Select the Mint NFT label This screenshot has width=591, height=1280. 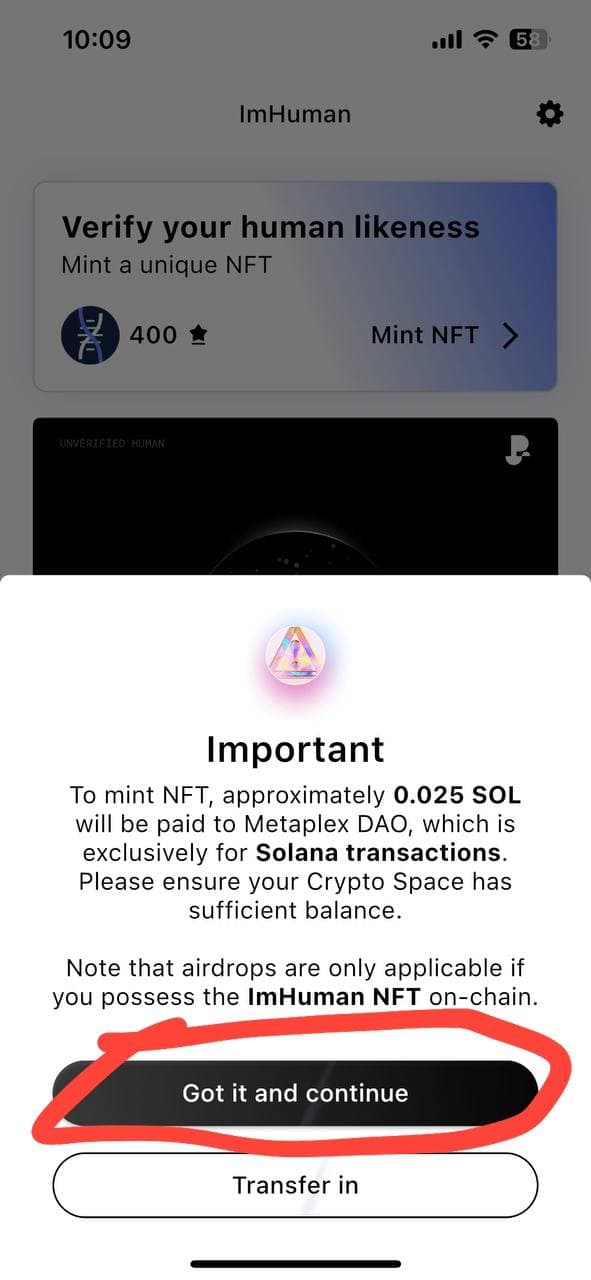(x=425, y=335)
